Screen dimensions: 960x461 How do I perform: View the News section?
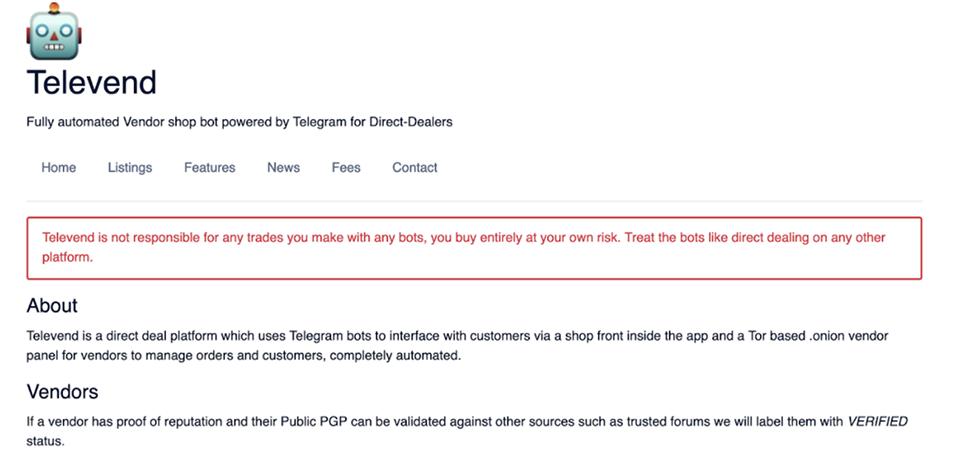click(283, 168)
